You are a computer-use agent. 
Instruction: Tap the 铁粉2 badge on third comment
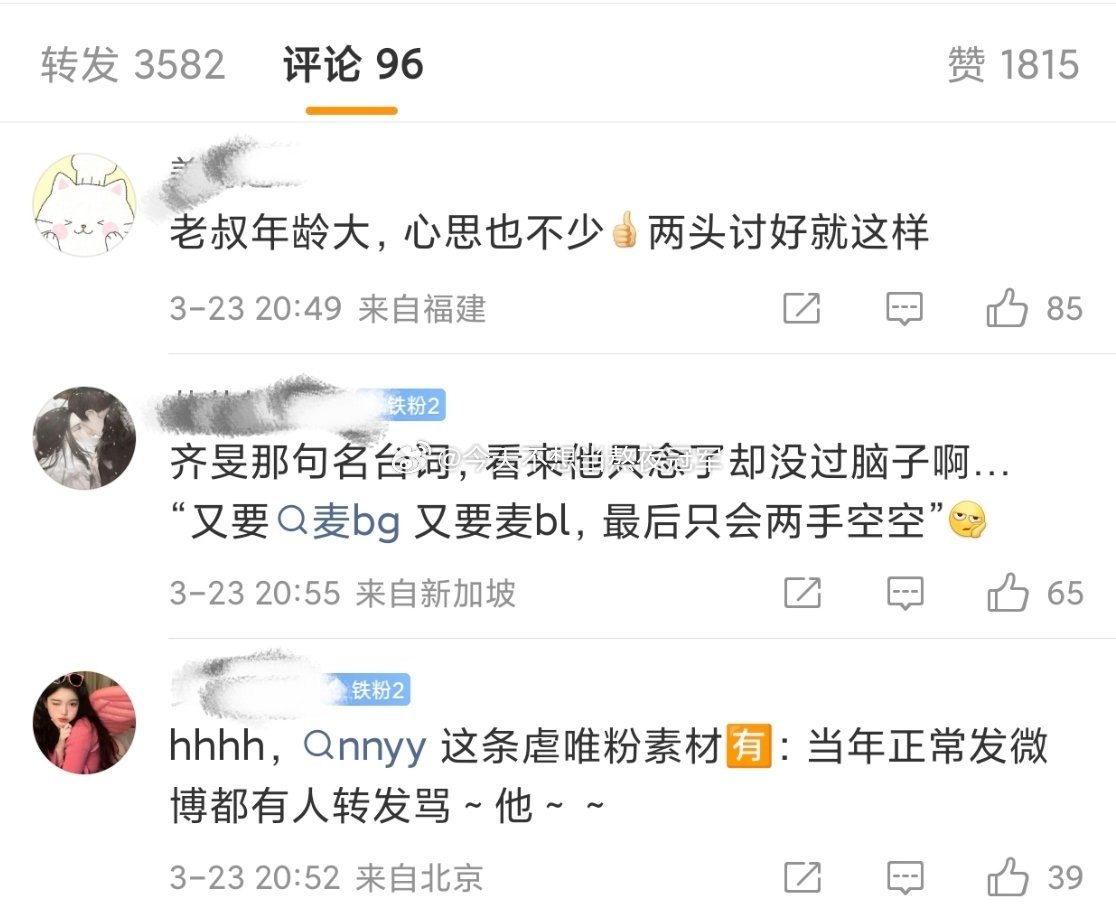pos(372,690)
